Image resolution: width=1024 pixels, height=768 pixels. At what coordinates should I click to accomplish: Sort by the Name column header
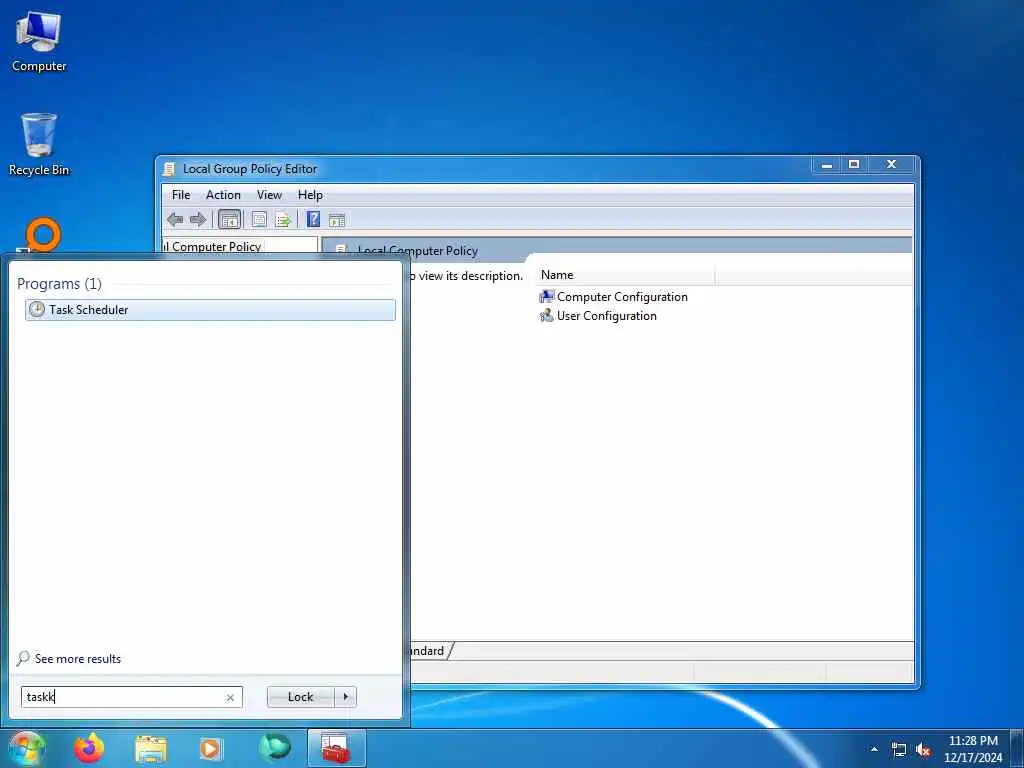pyautogui.click(x=625, y=275)
